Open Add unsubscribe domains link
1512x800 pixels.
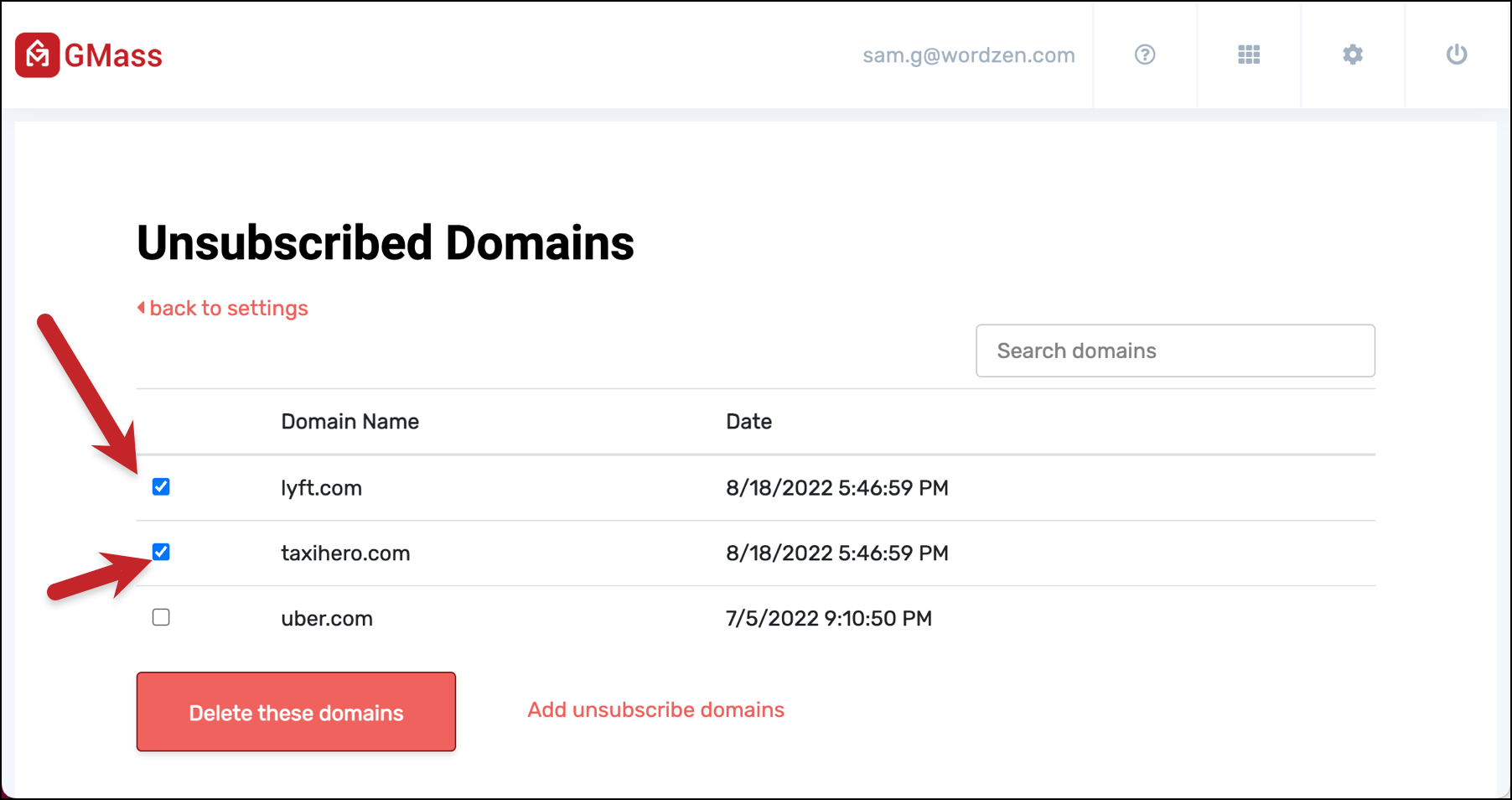pos(655,709)
